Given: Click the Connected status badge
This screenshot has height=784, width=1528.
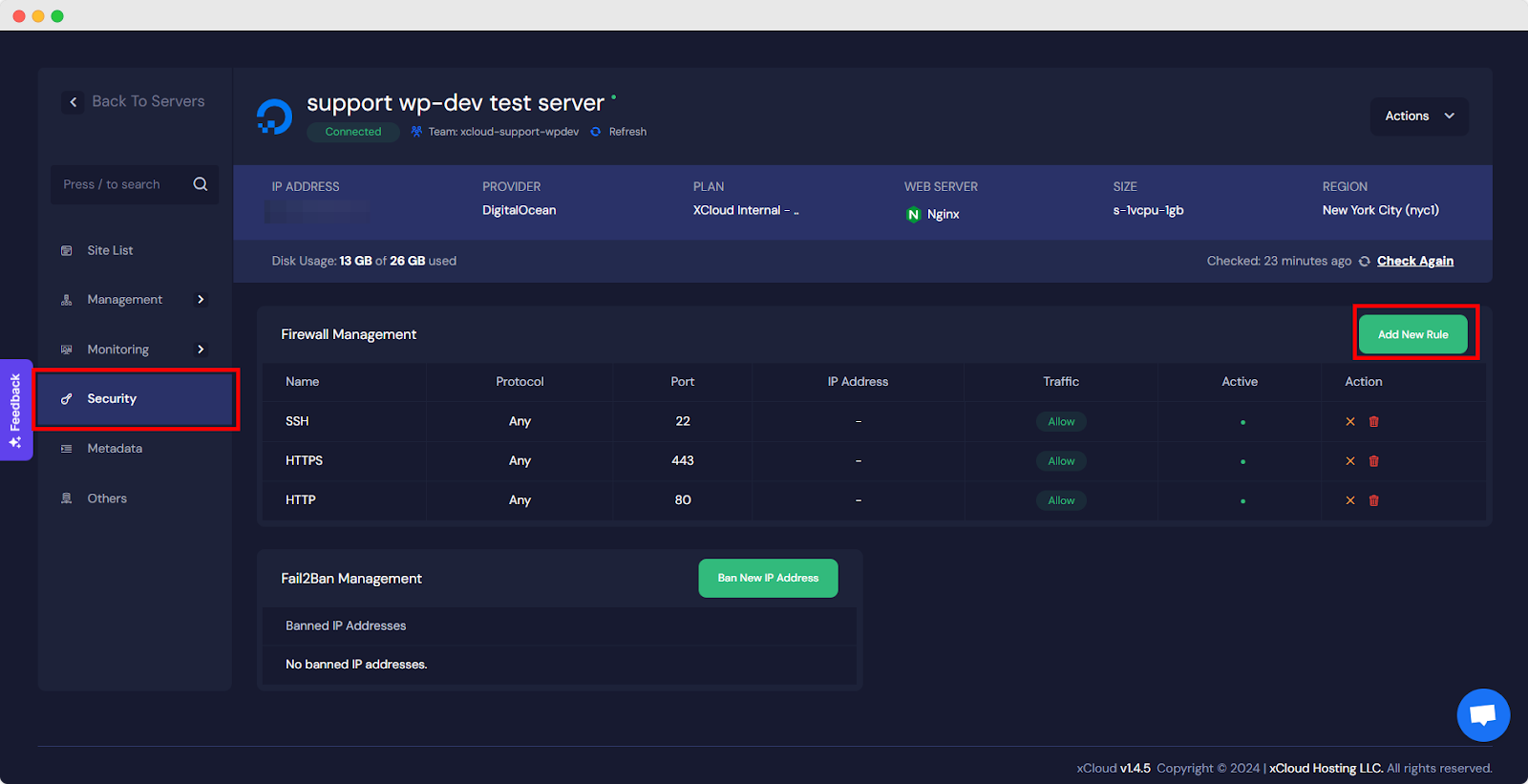Looking at the screenshot, I should point(353,132).
